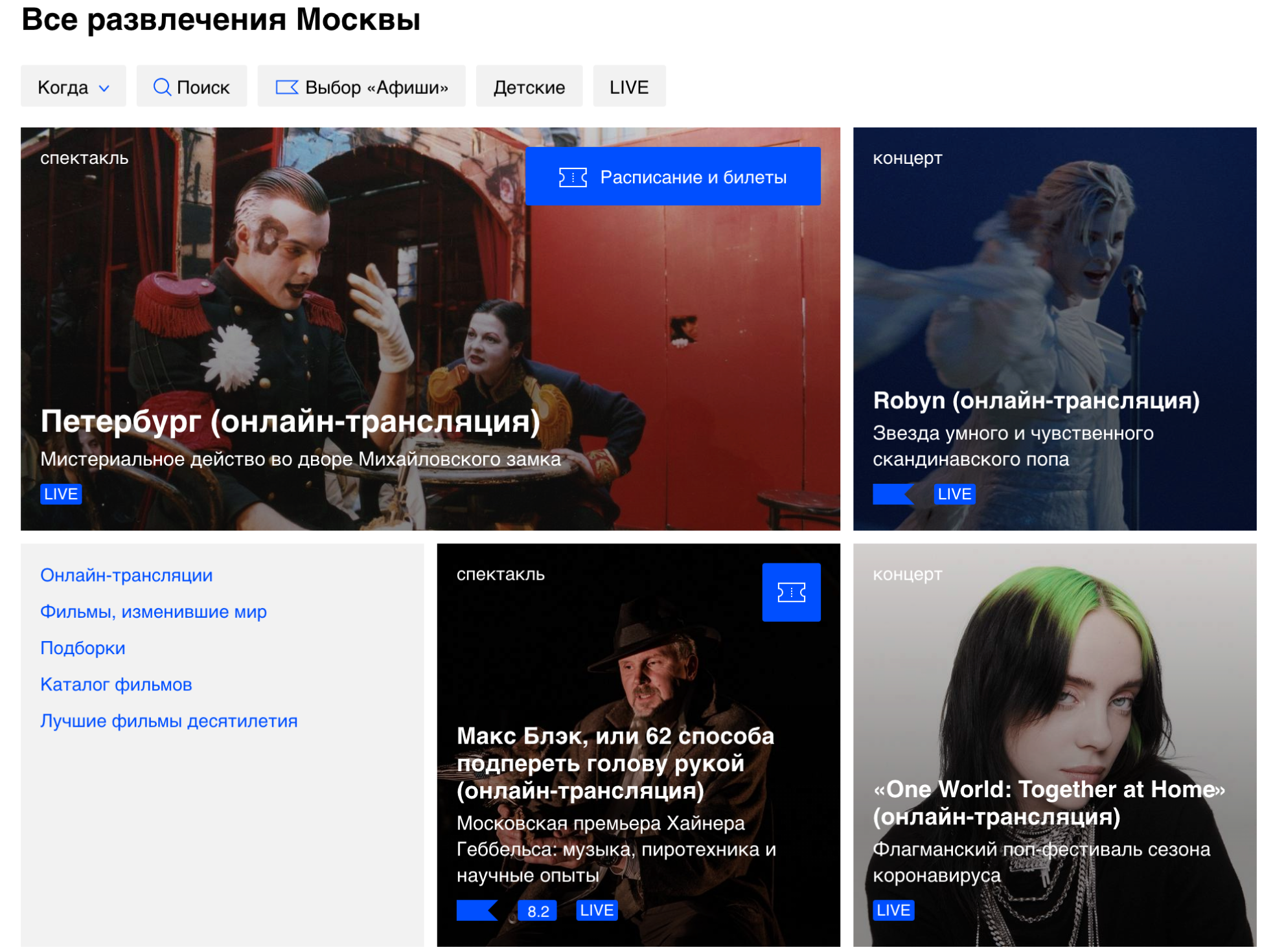This screenshot has height=952, width=1273.
Task: Click спектакль label on Петербург card
Action: (x=84, y=158)
